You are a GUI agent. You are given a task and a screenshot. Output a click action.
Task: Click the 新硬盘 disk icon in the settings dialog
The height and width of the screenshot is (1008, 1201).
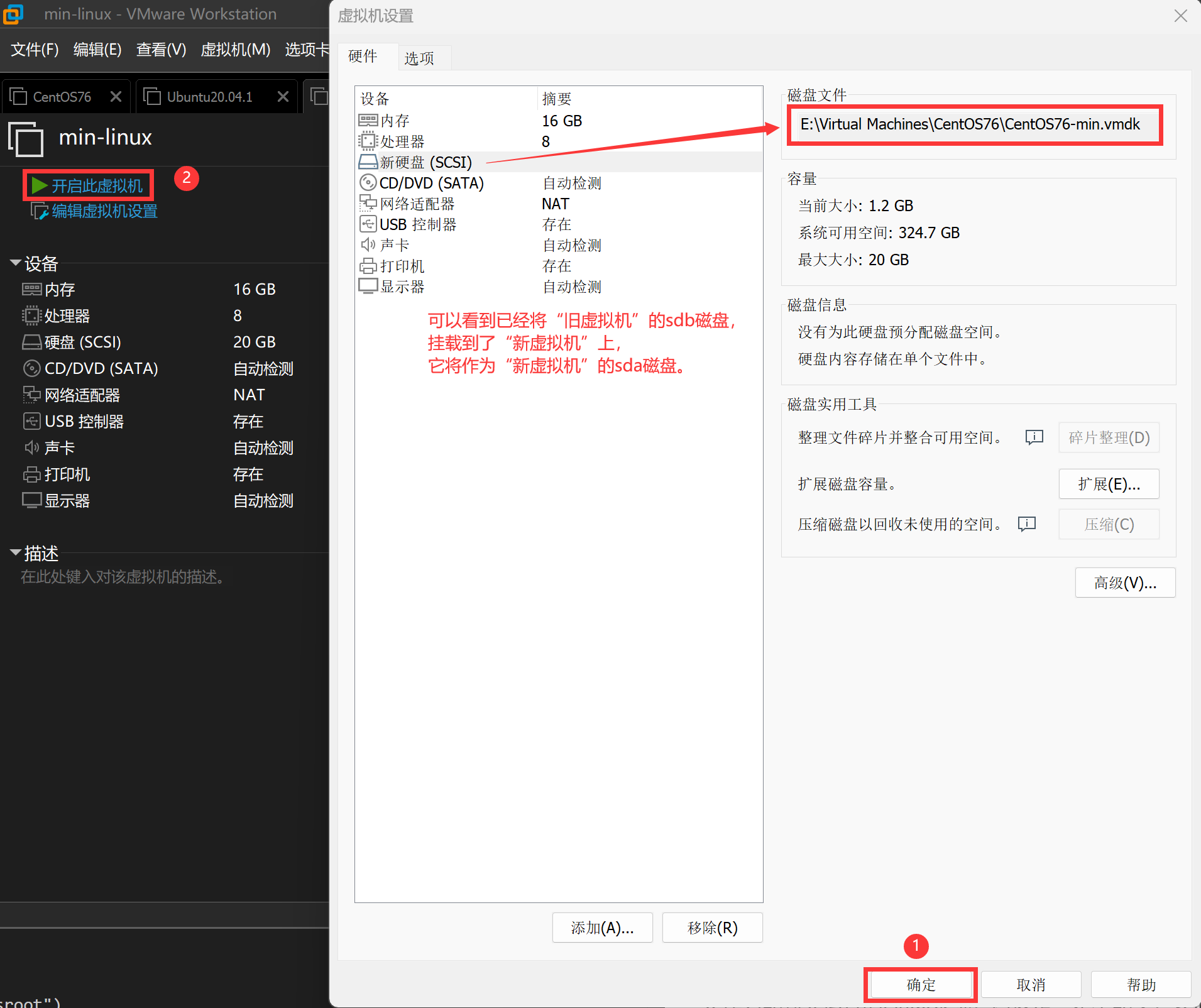point(368,162)
